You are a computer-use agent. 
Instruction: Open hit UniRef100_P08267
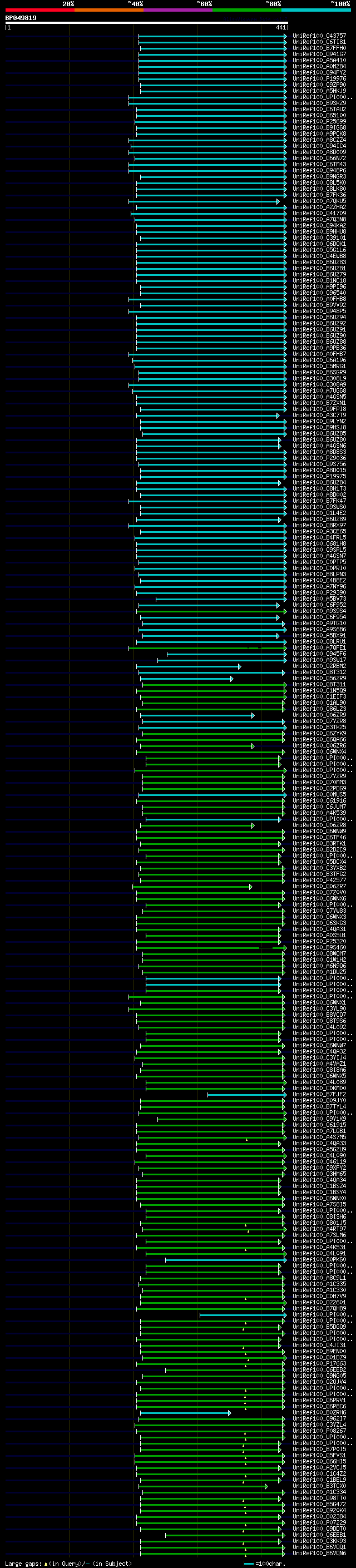pos(319,1431)
